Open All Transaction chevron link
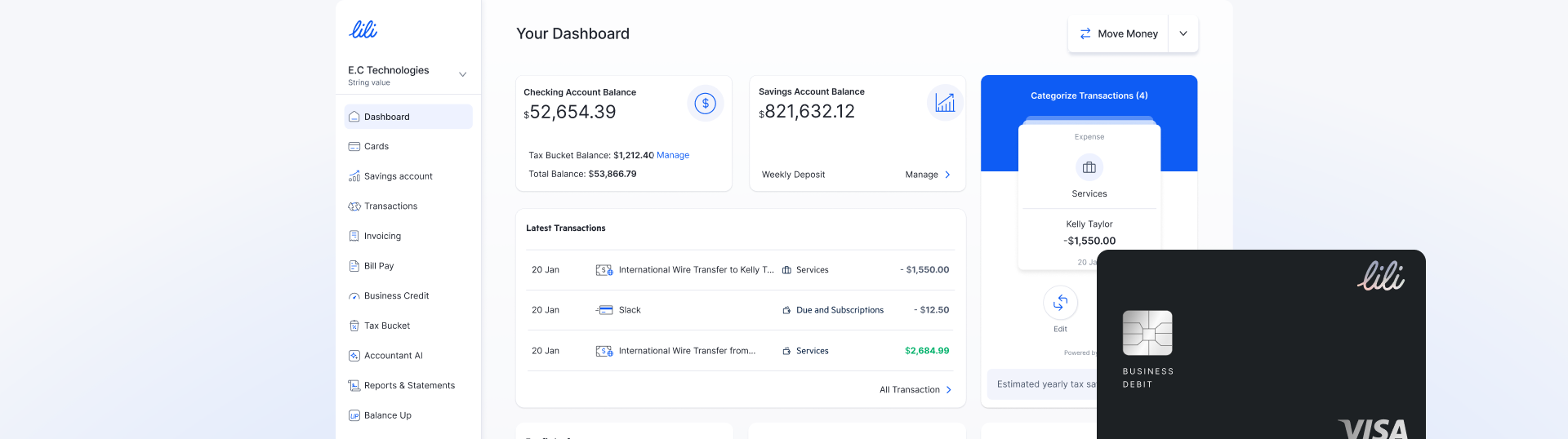 pos(947,390)
